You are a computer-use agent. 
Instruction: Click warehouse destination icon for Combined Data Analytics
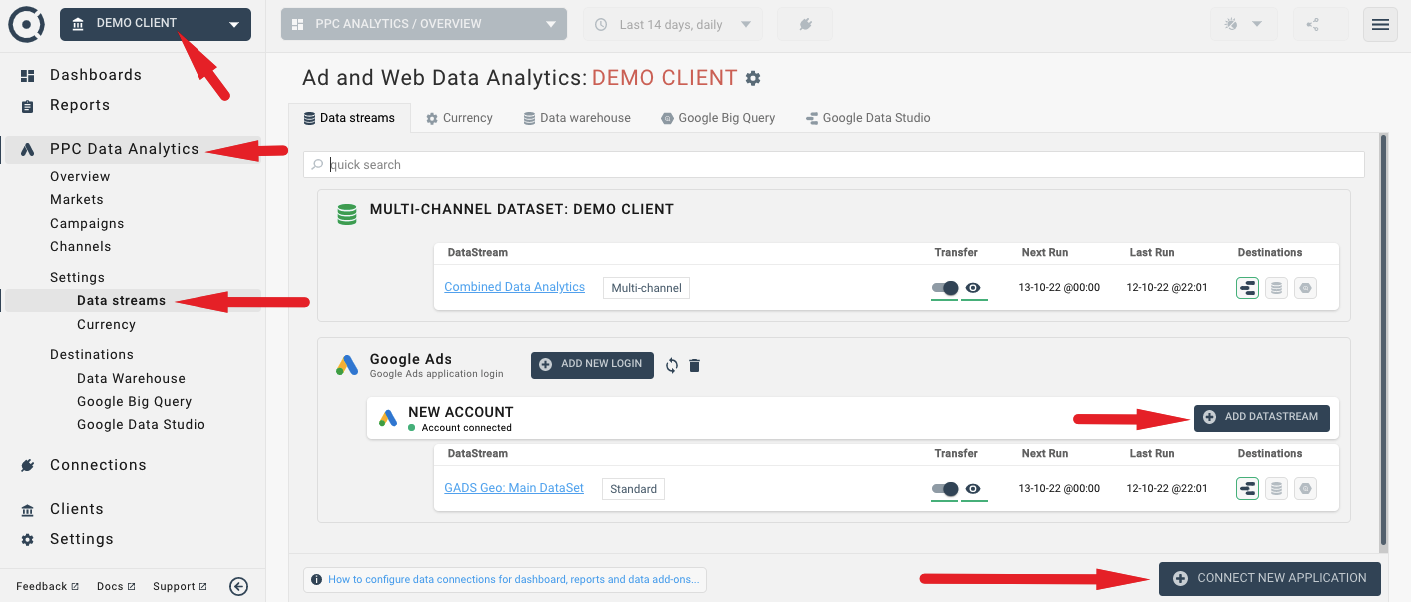coord(1276,288)
